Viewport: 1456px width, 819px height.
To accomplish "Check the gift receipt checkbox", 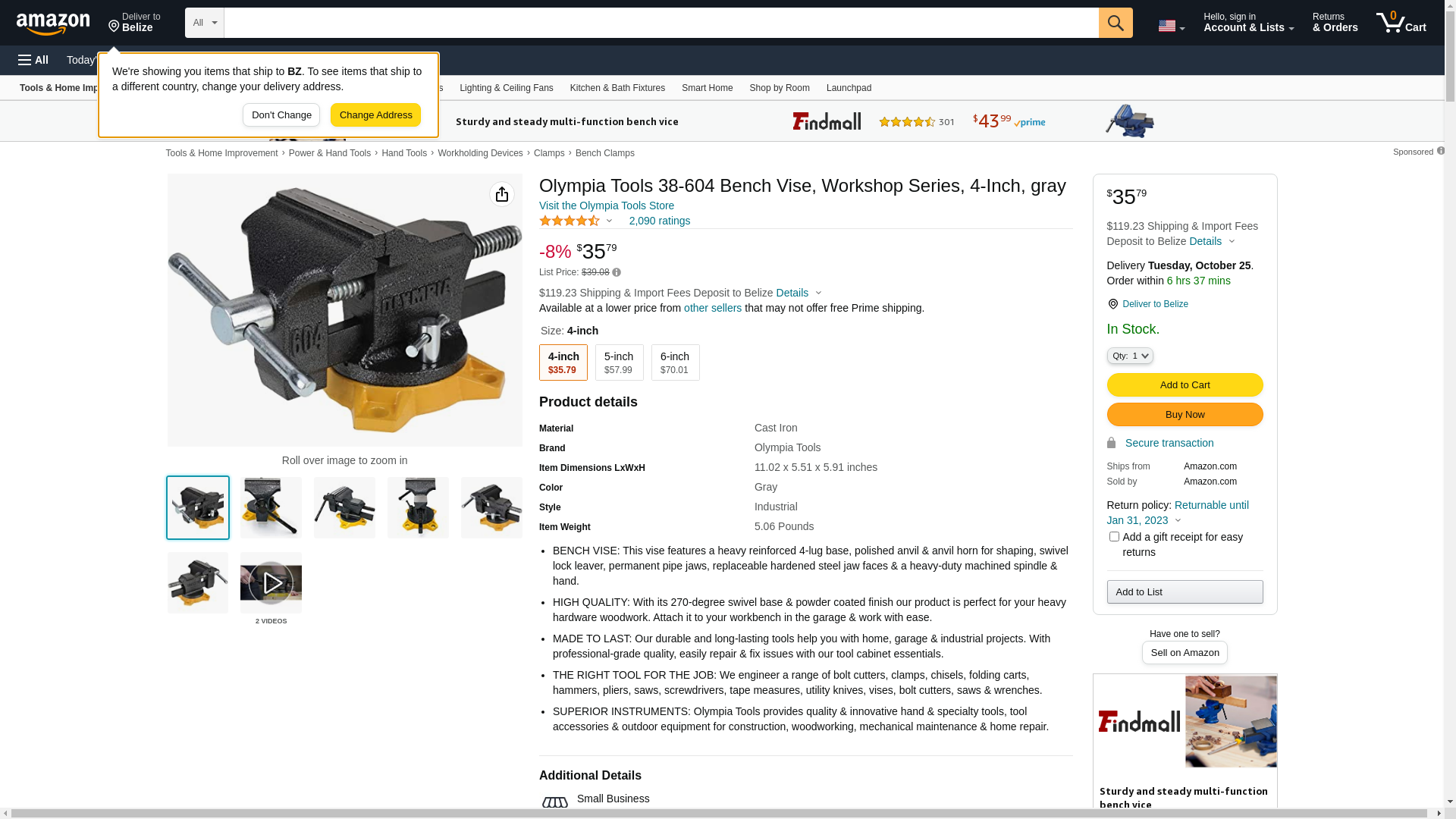I will pos(1113,537).
